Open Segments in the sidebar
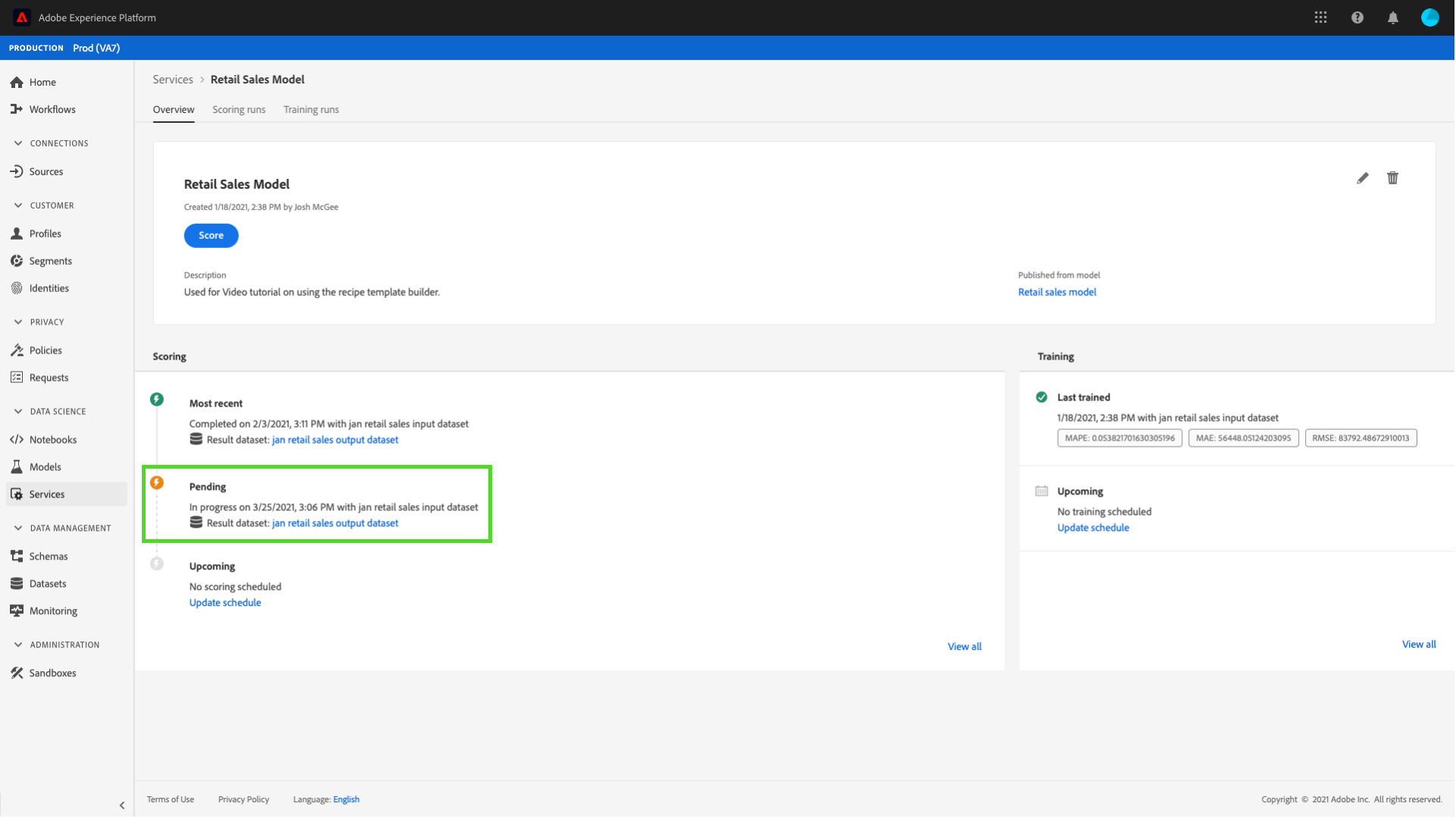Image resolution: width=1456 pixels, height=819 pixels. tap(50, 261)
